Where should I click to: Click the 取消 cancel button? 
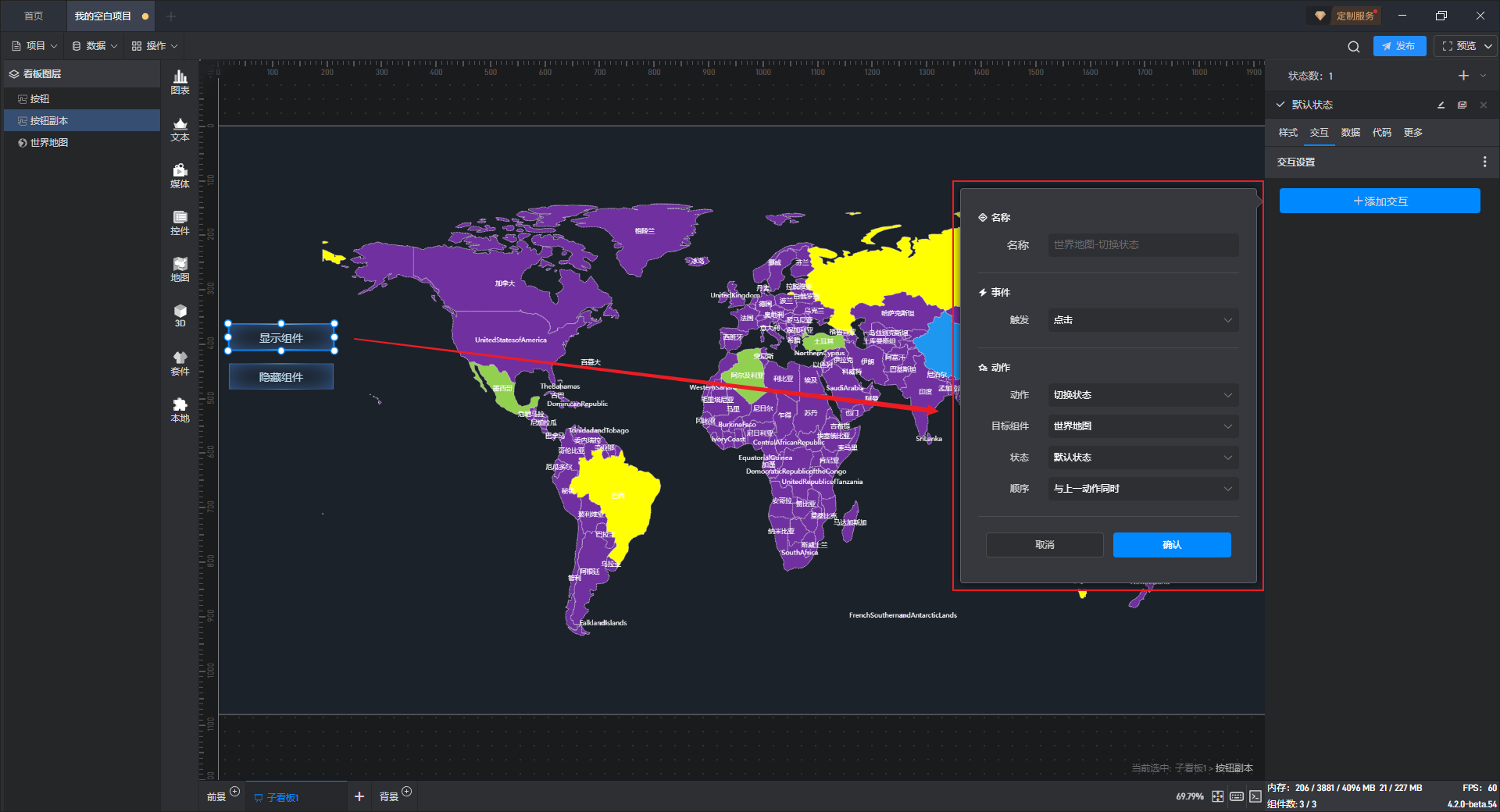1044,545
